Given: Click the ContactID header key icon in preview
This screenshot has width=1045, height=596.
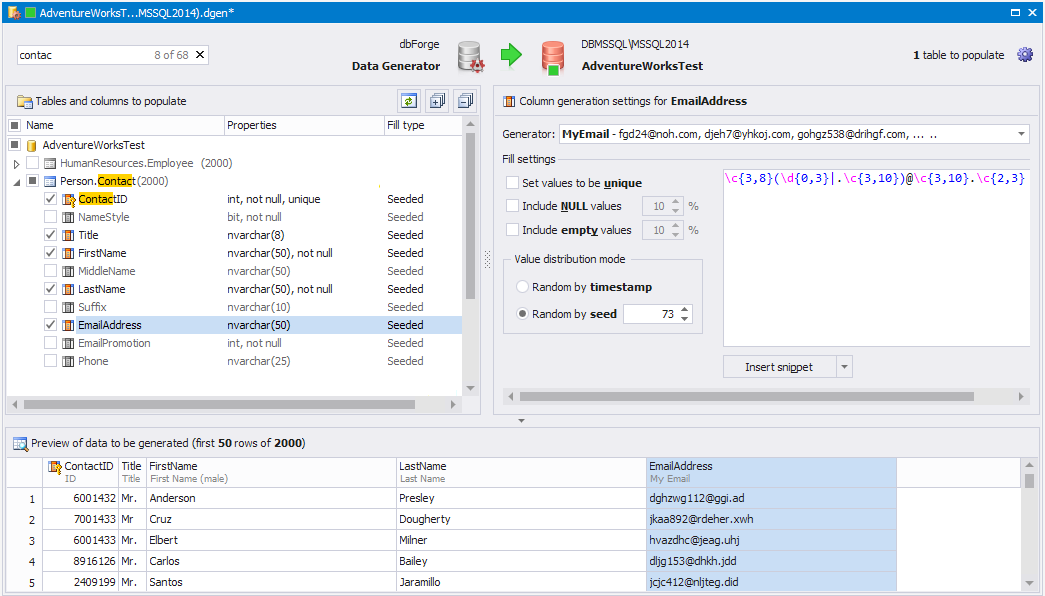Looking at the screenshot, I should click(55, 467).
